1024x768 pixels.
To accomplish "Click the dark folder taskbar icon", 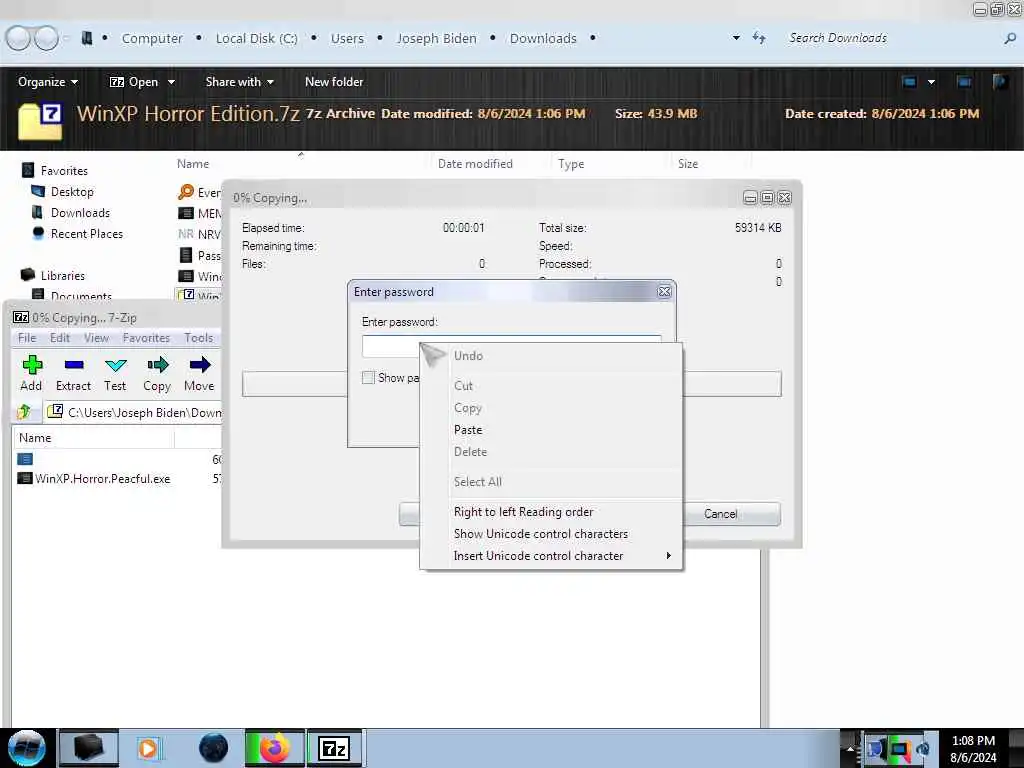I will pos(89,748).
